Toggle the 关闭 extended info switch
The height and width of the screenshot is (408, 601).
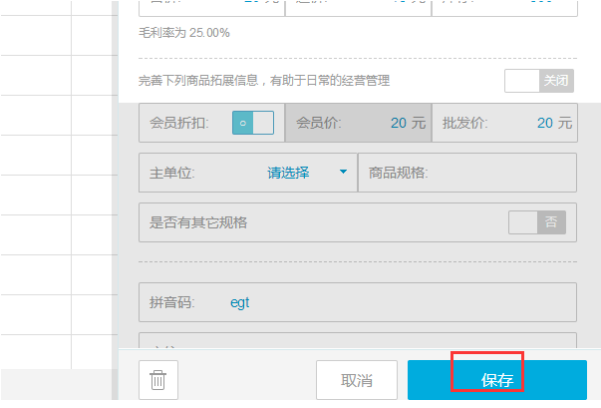[x=540, y=81]
